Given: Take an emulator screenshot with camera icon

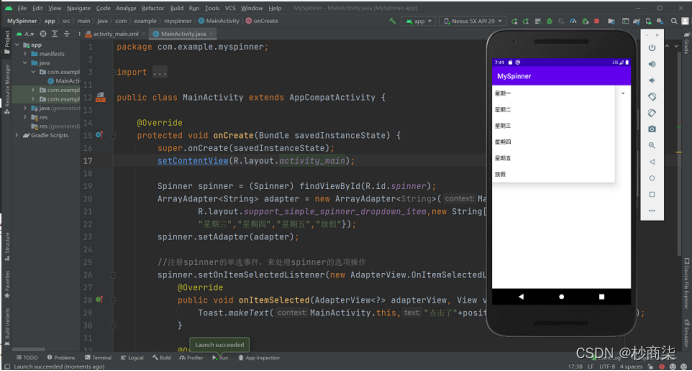Looking at the screenshot, I should pos(652,129).
